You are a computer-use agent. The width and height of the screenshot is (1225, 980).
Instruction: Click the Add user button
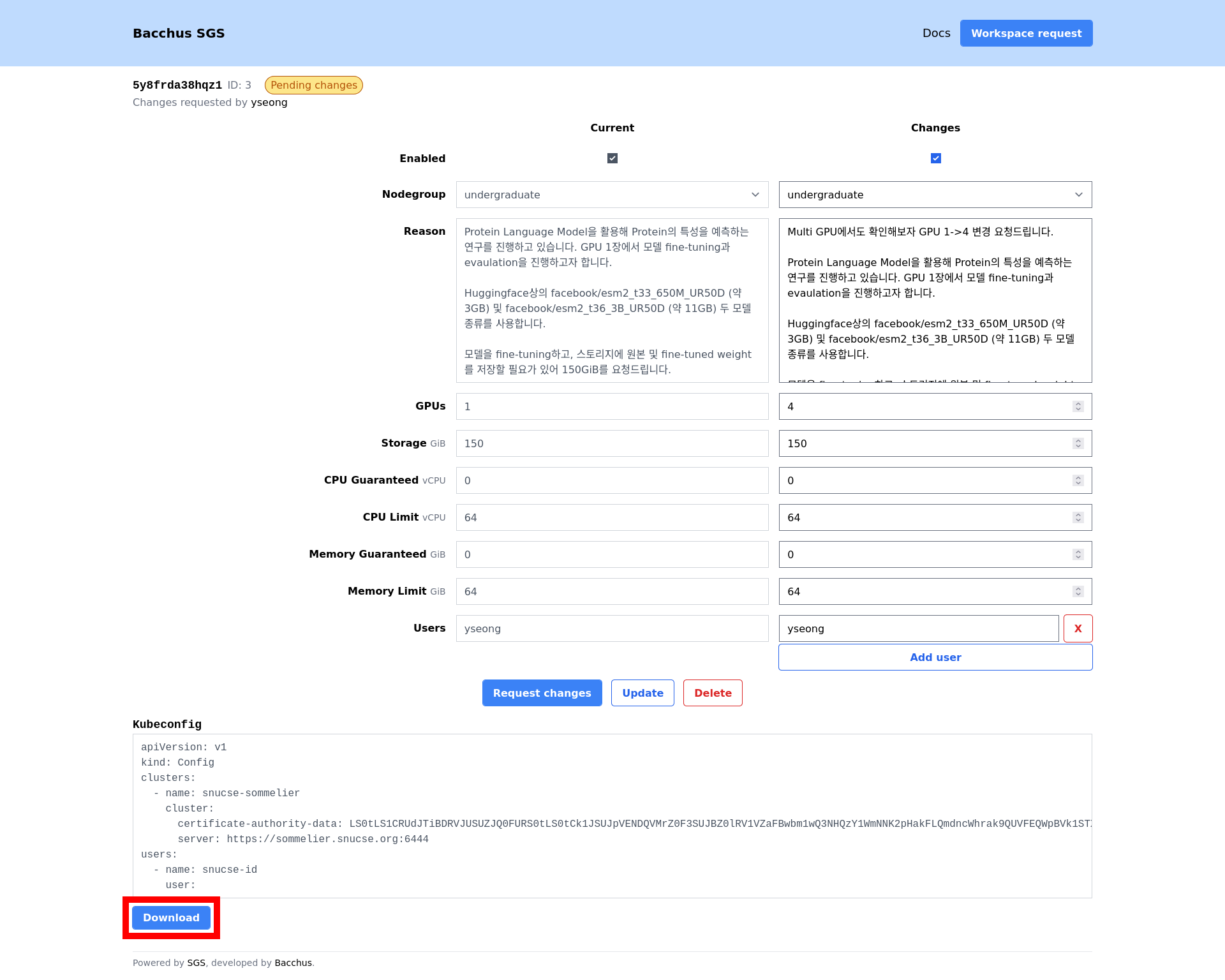[935, 657]
